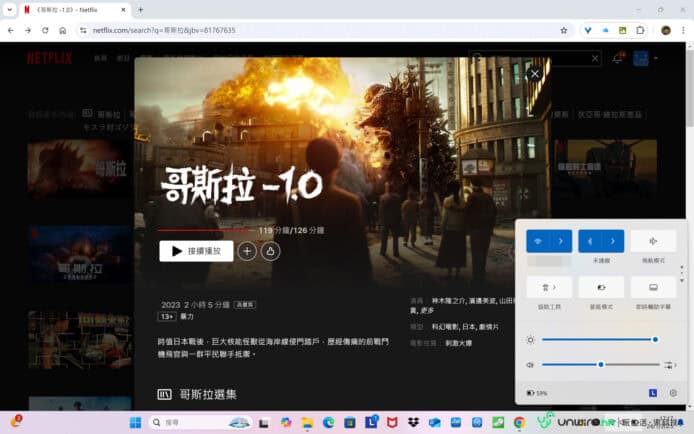
Task: Bookmark this page with the star
Action: [x=563, y=31]
